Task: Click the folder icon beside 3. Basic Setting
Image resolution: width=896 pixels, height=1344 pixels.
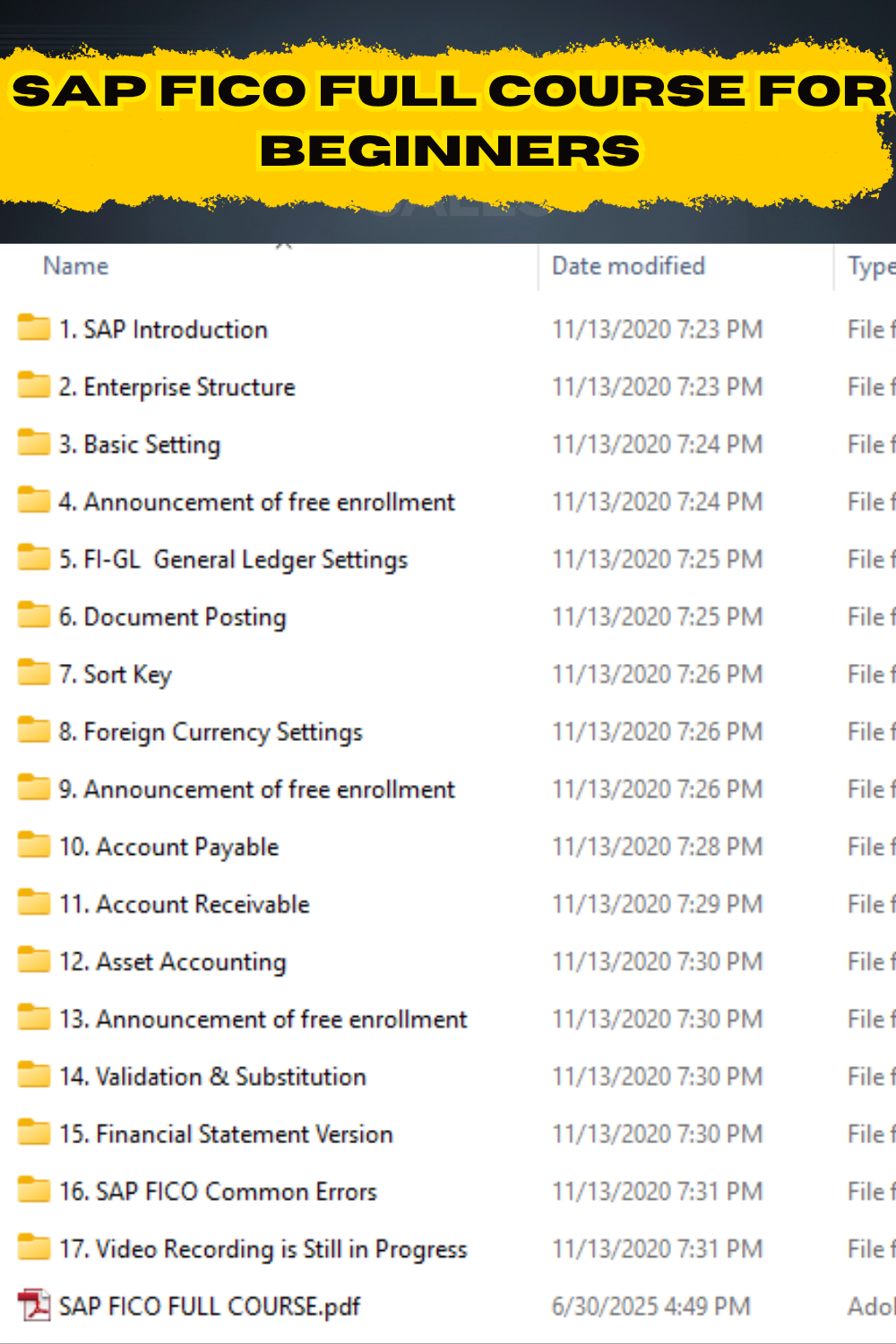Action: (34, 443)
